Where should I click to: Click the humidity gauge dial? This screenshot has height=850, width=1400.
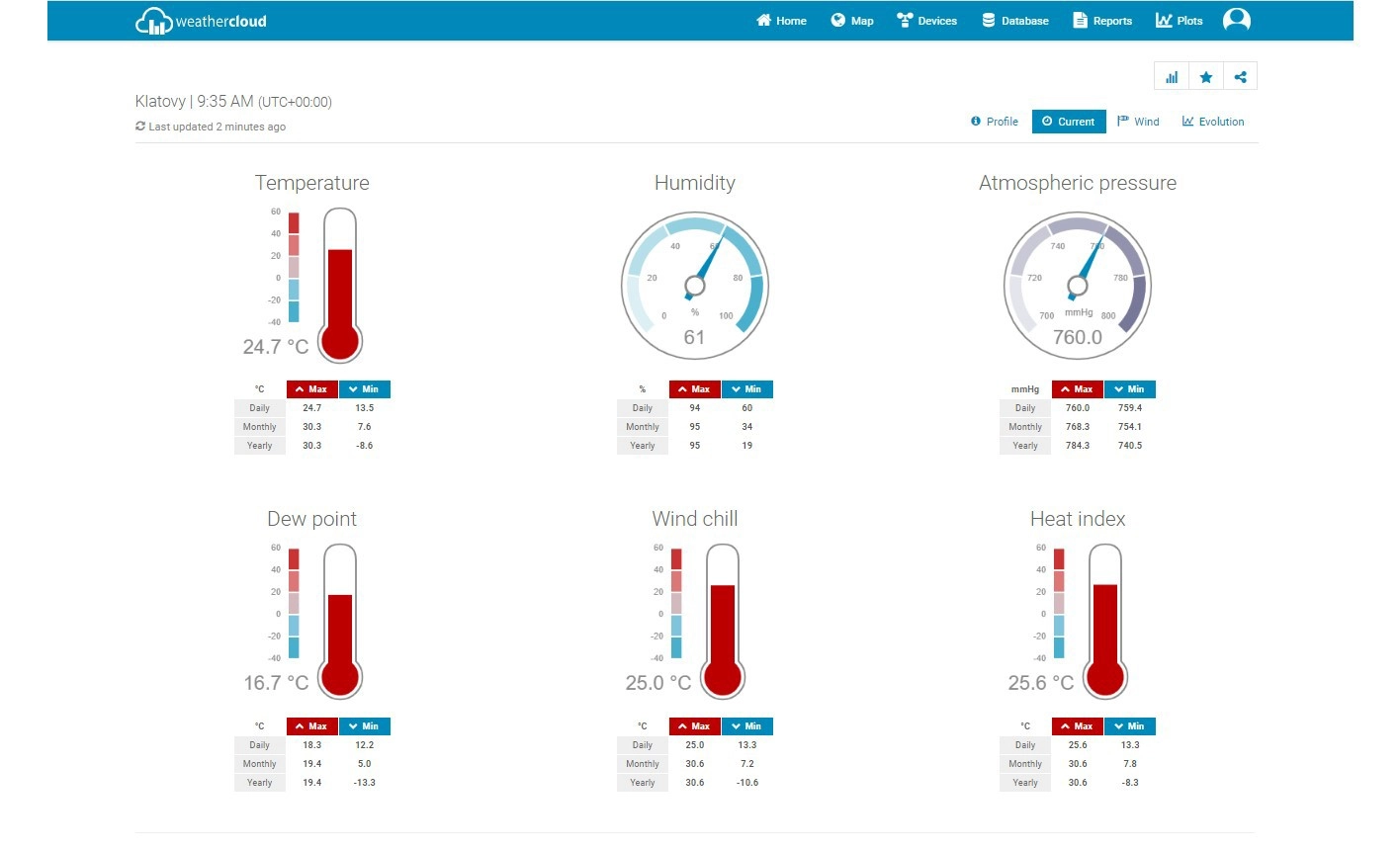[x=695, y=286]
